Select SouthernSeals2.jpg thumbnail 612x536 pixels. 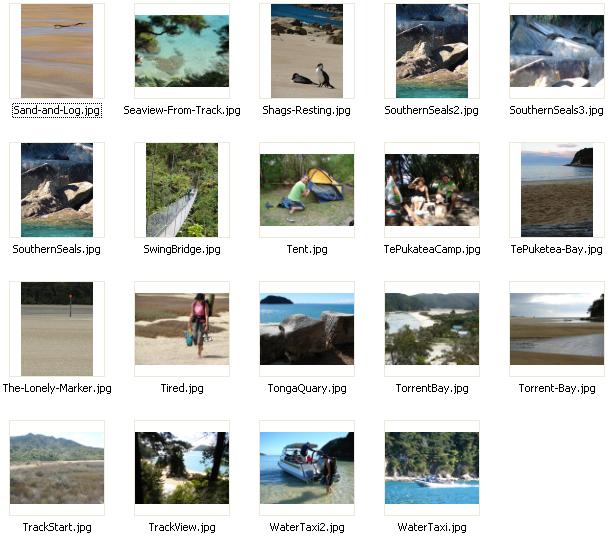click(x=432, y=51)
